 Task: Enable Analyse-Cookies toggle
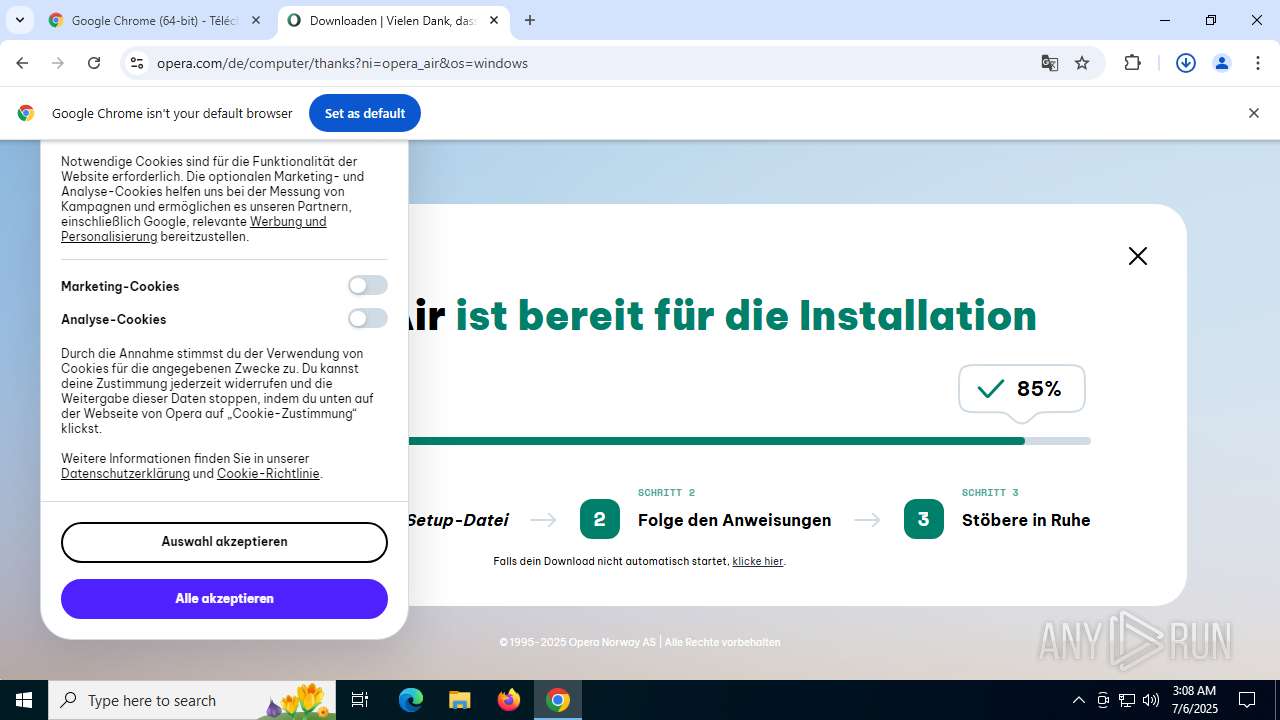(368, 319)
